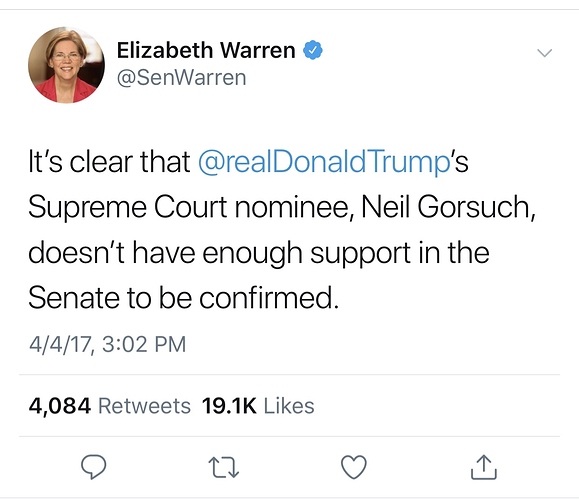Image resolution: width=579 pixels, height=500 pixels.
Task: Click the blue verified badge
Action: click(x=313, y=50)
